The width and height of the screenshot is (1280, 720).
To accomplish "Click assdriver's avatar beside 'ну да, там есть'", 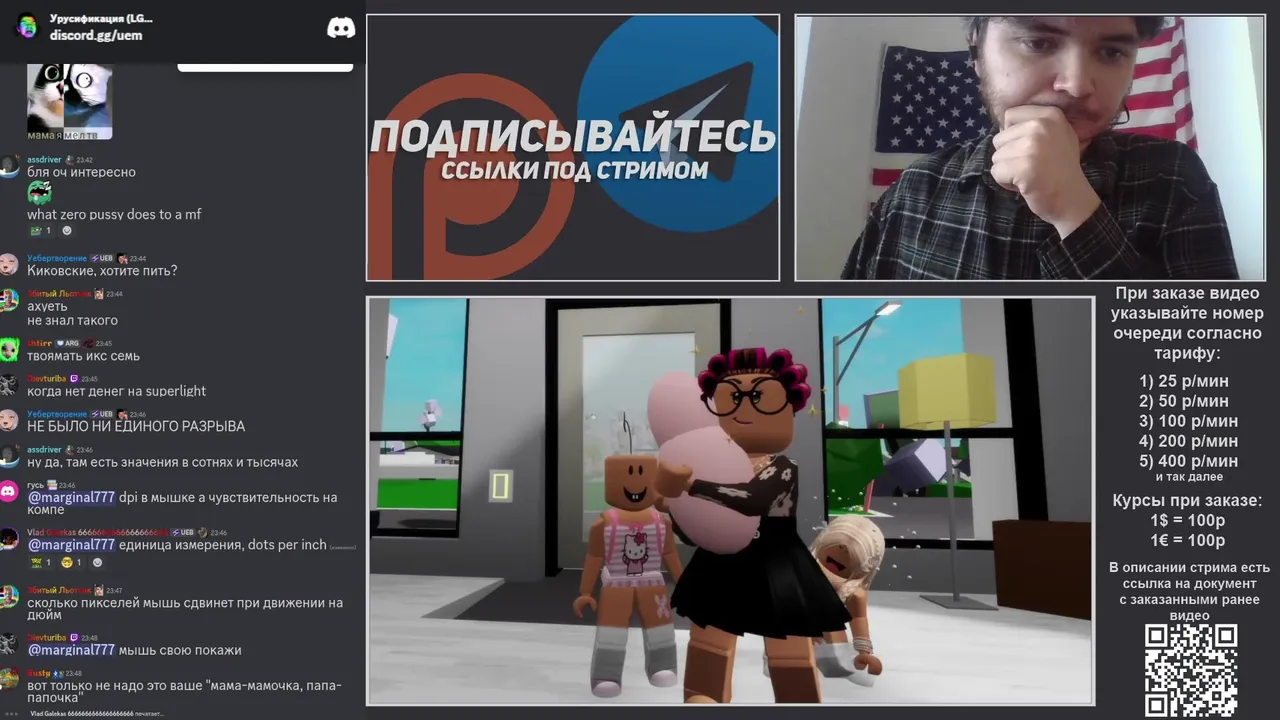I will [9, 456].
